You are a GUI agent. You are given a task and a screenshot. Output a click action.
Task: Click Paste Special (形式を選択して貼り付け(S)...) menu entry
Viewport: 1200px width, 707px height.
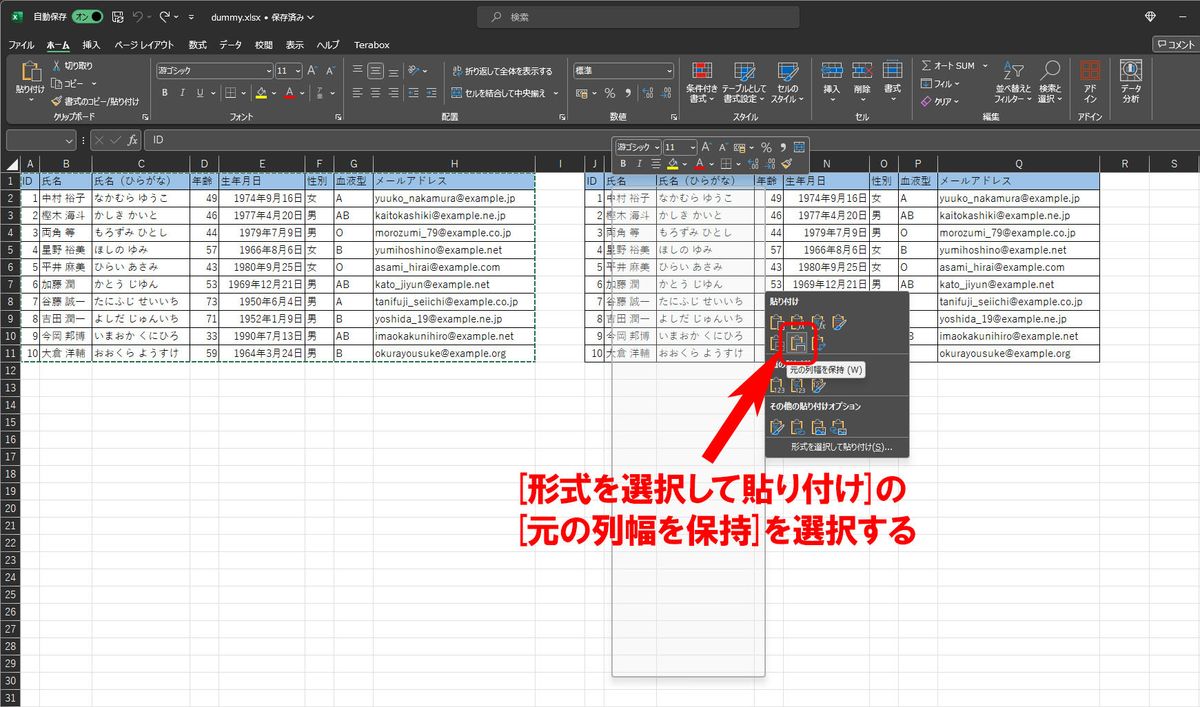click(842, 447)
